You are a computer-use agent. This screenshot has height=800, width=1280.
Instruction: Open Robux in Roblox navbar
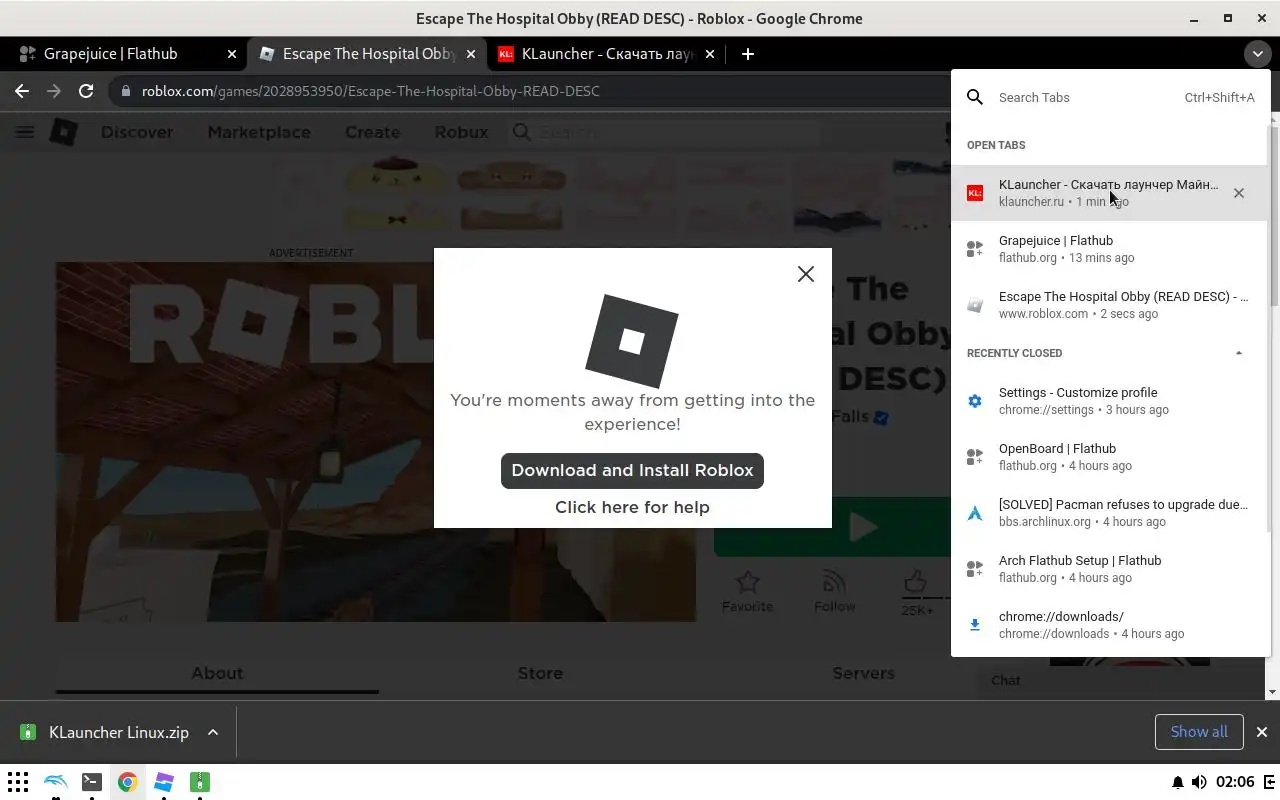(461, 132)
